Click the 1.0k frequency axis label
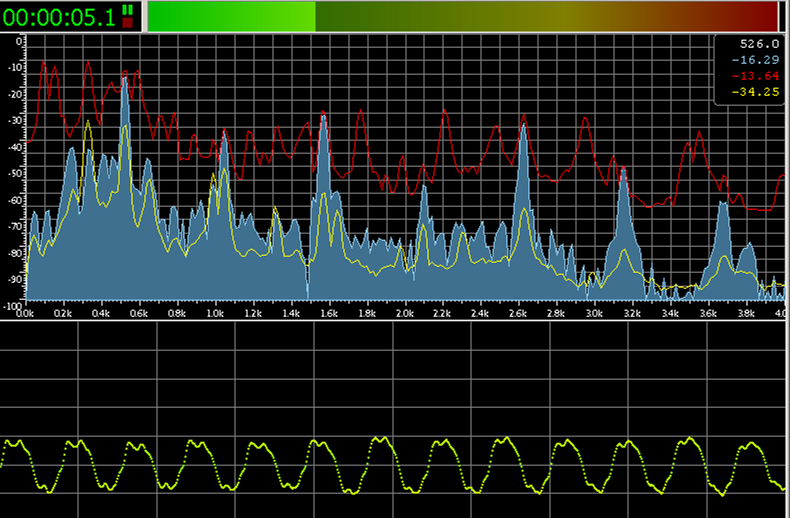This screenshot has height=518, width=790. coord(215,313)
